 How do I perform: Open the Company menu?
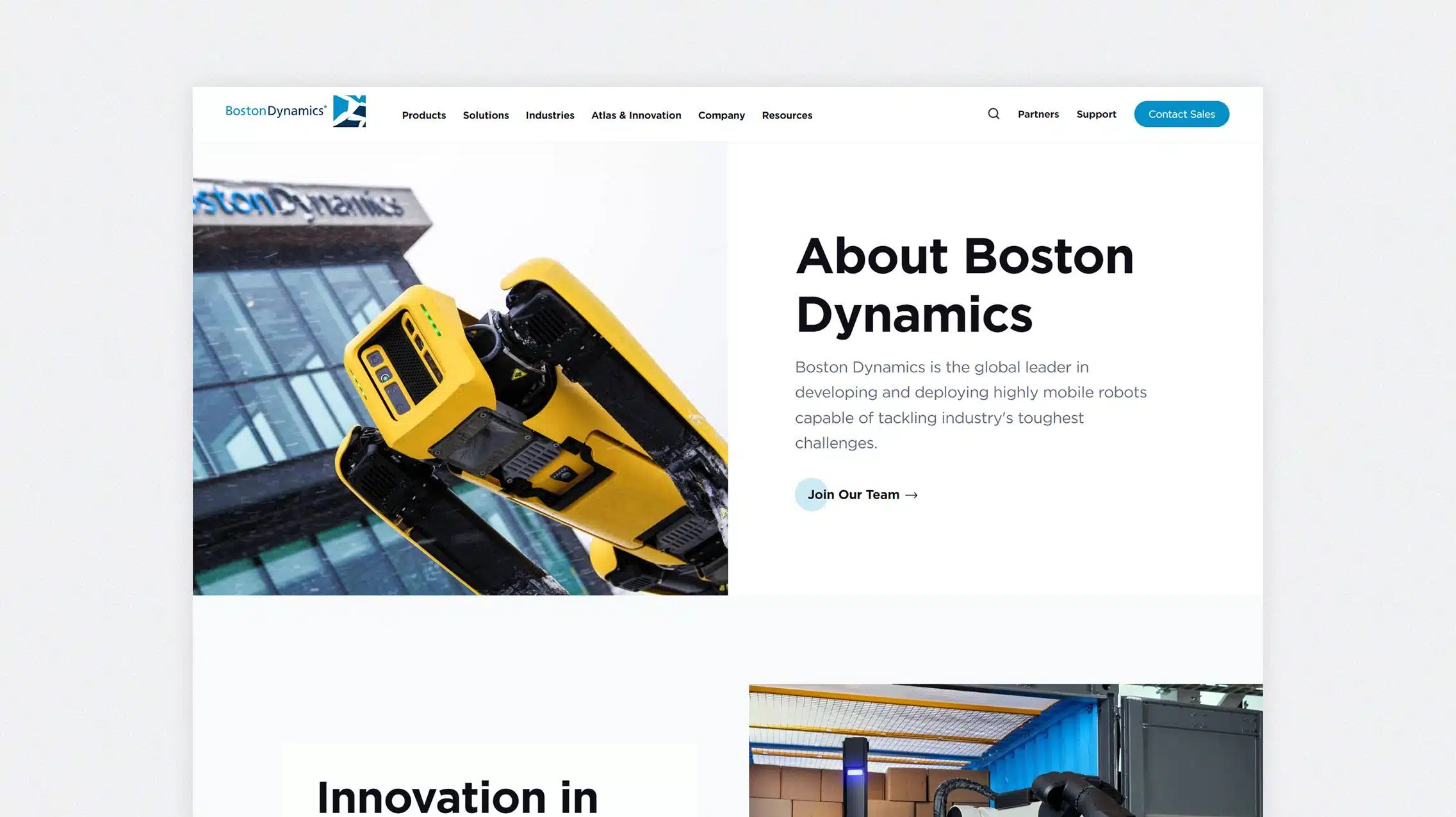coord(721,115)
